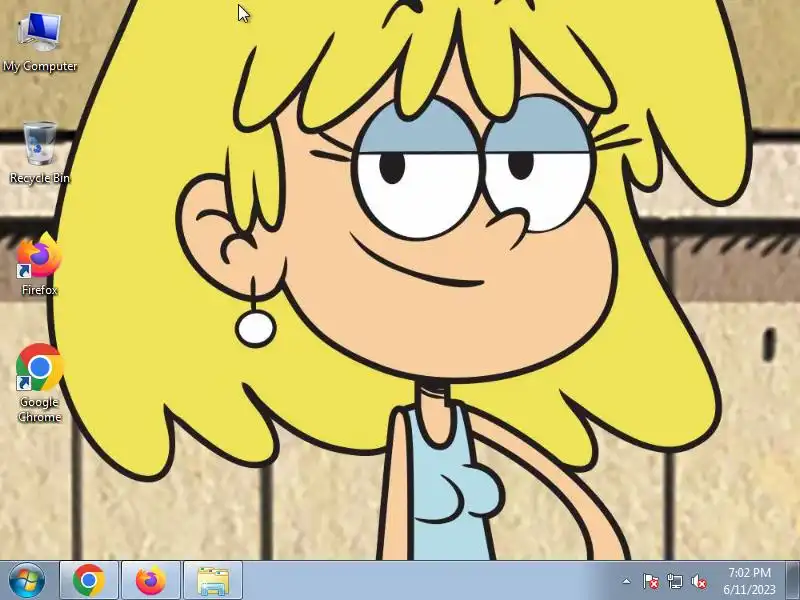The width and height of the screenshot is (800, 600).
Task: Open the muted volume speaker icon
Action: click(x=698, y=581)
